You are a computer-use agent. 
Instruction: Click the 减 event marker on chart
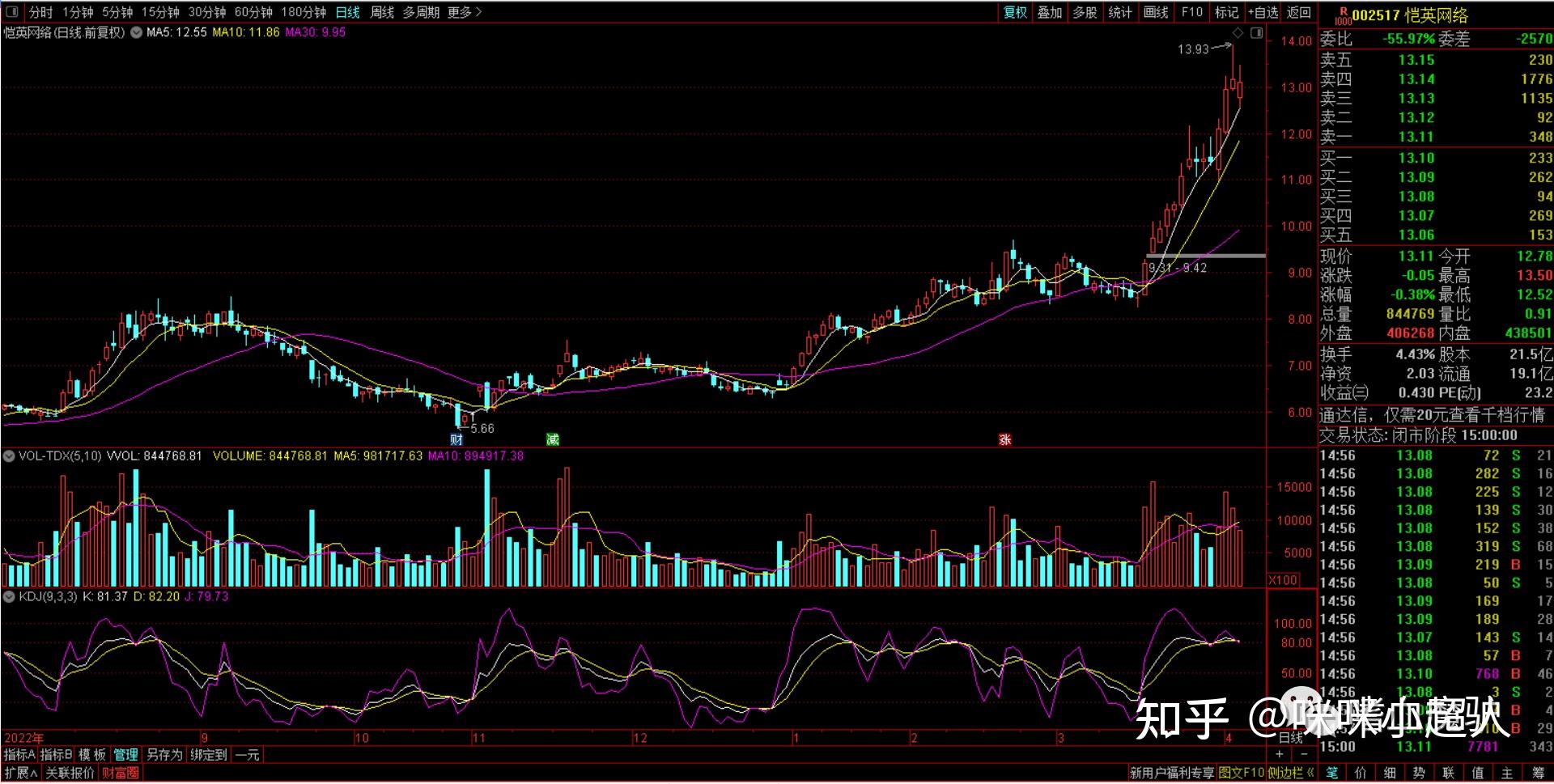coord(553,439)
